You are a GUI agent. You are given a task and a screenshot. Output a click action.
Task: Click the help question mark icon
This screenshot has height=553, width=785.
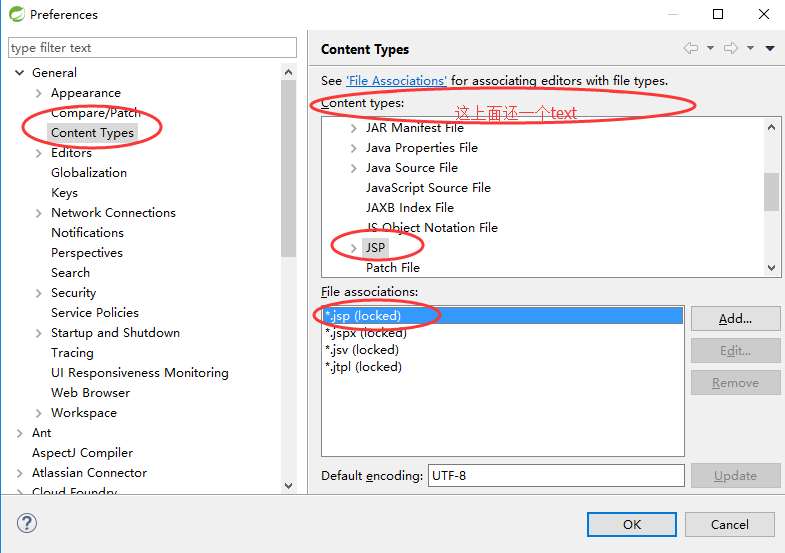(27, 524)
